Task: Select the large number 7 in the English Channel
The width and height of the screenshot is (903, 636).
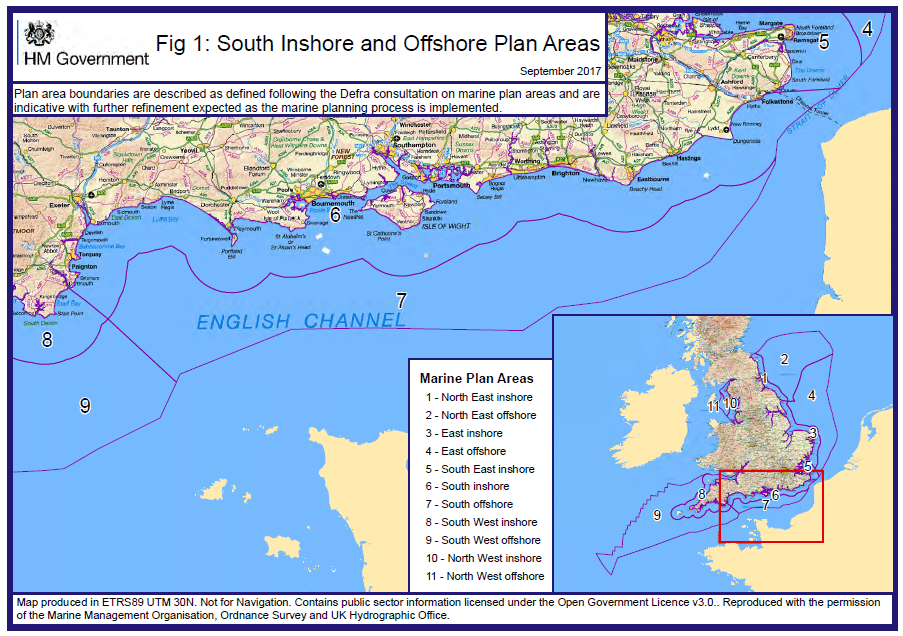Action: click(401, 301)
